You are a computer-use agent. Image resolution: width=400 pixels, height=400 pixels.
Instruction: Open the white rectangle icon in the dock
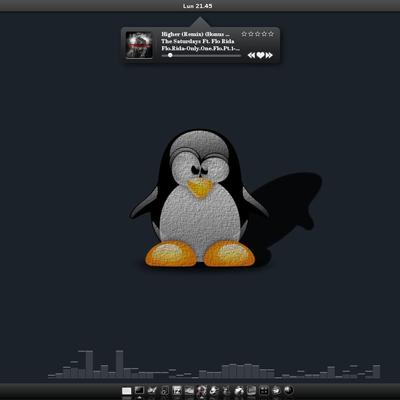[127, 391]
